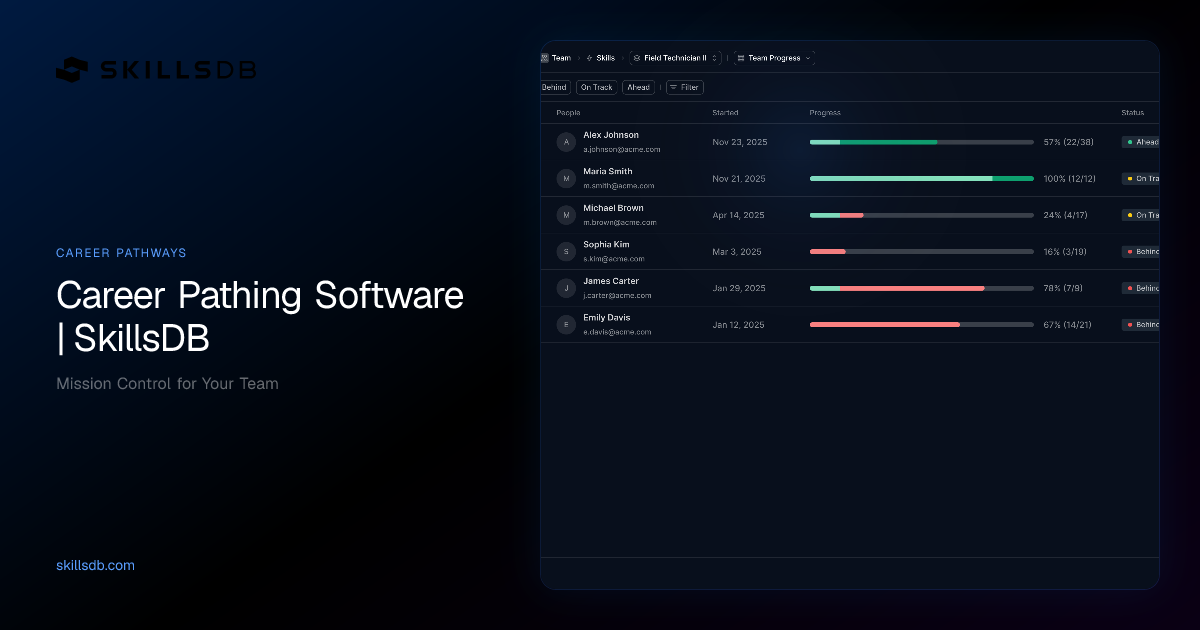Screen dimensions: 1200x630
Task: Click the Field Technician II role icon
Action: 637,58
